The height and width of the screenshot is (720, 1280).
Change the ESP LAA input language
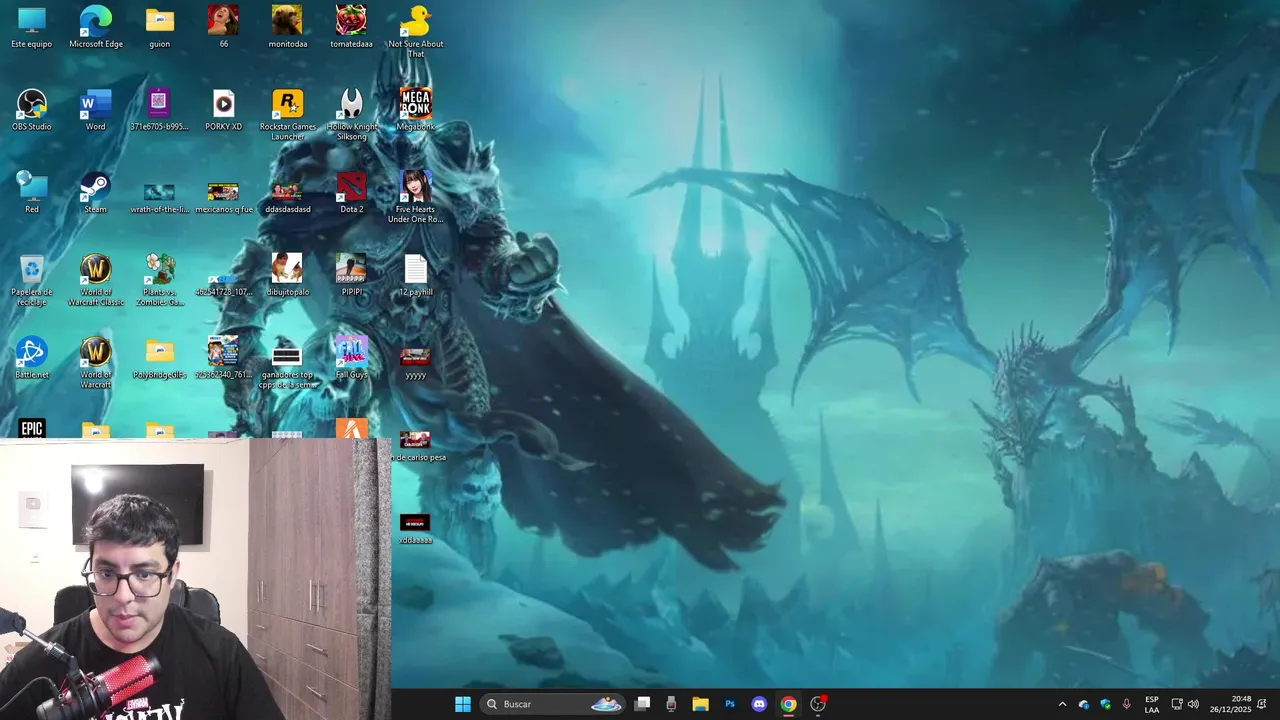pos(1152,704)
